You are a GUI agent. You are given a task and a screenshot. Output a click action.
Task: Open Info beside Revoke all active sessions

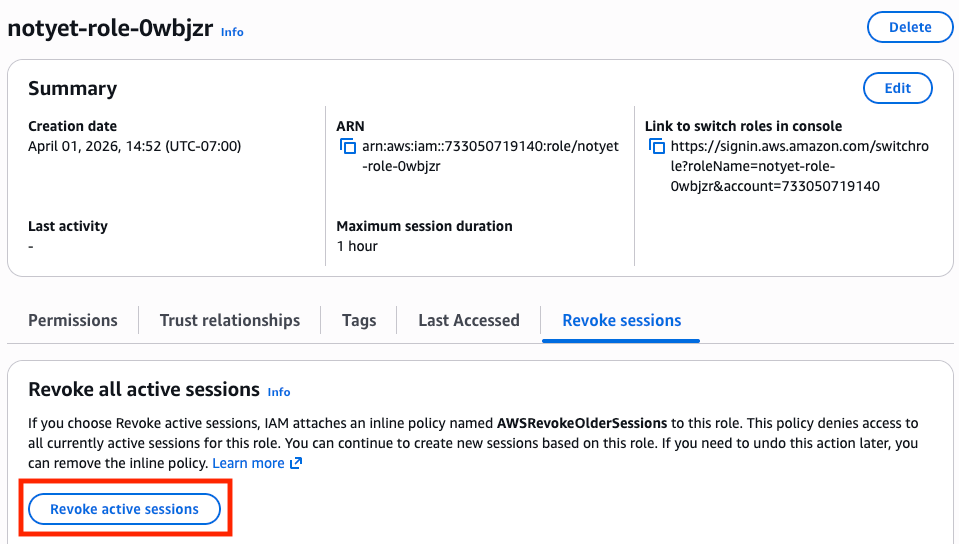(279, 392)
